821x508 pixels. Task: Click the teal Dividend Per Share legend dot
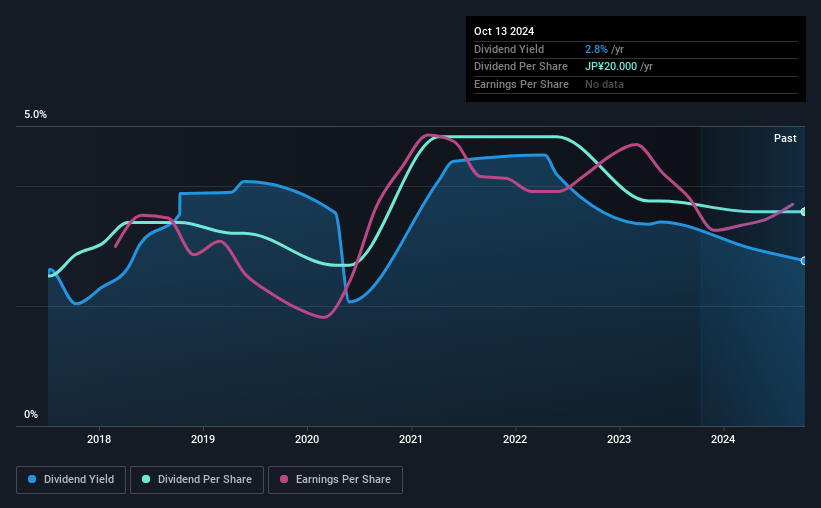pyautogui.click(x=146, y=479)
